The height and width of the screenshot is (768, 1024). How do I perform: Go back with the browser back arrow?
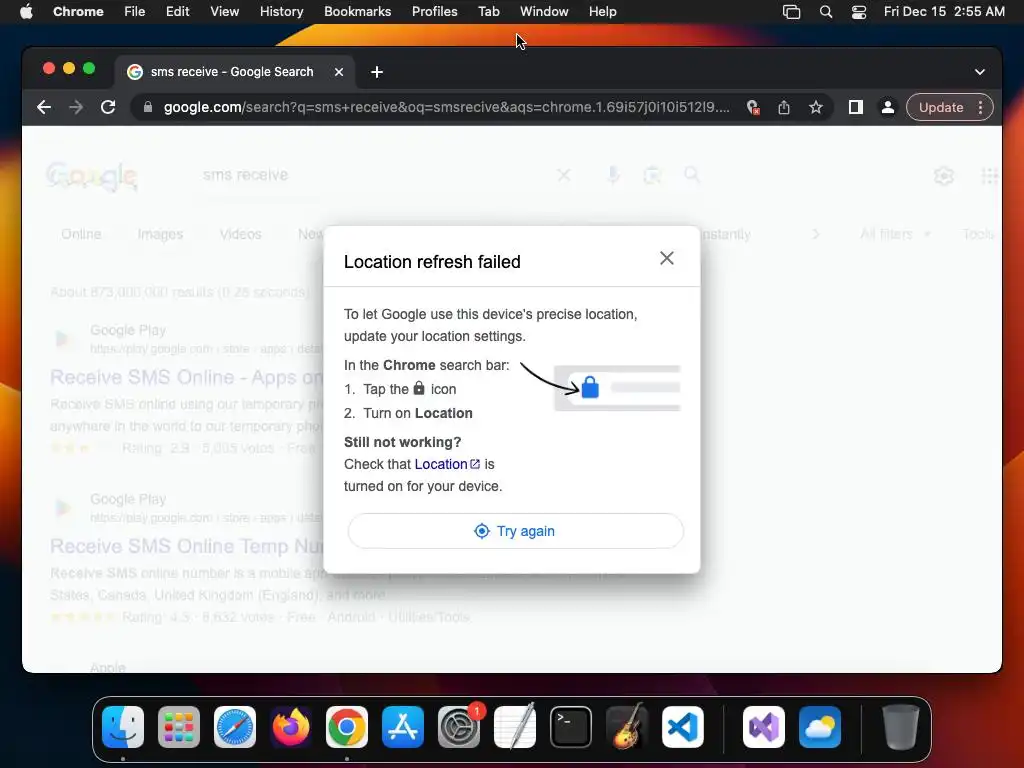coord(44,107)
